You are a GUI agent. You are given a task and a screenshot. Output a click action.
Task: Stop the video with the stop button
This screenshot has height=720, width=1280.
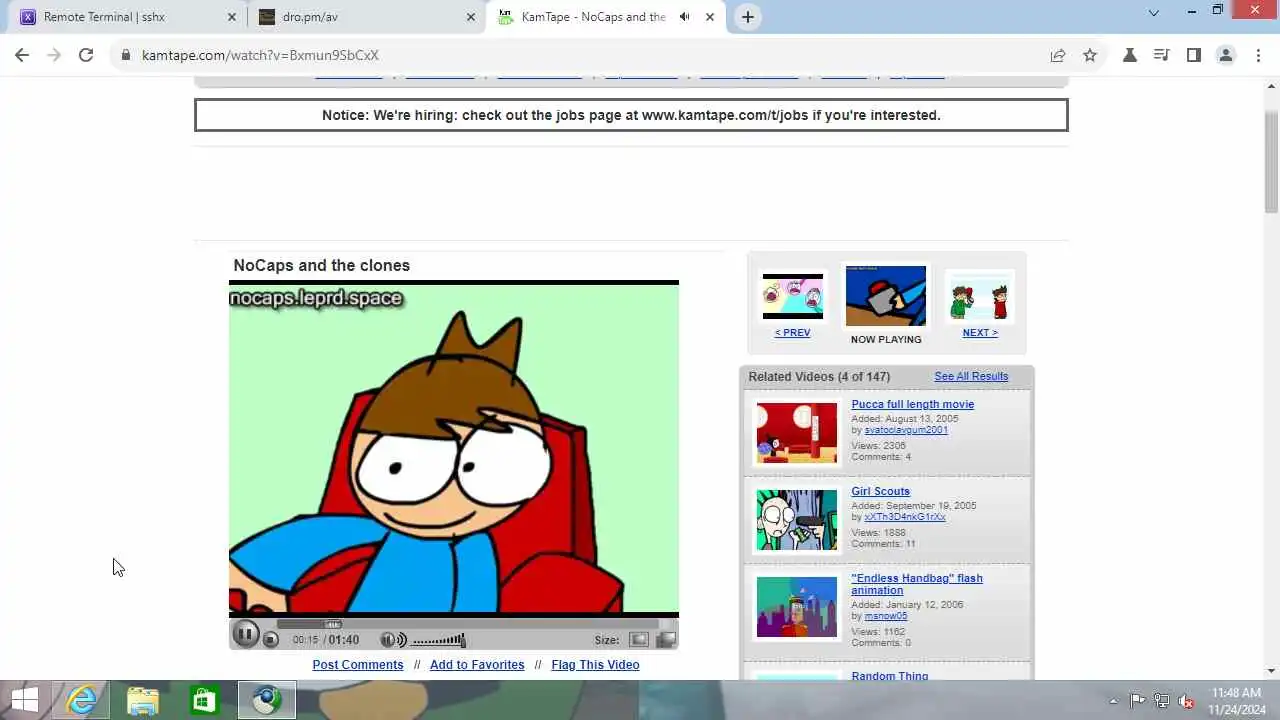(x=270, y=640)
